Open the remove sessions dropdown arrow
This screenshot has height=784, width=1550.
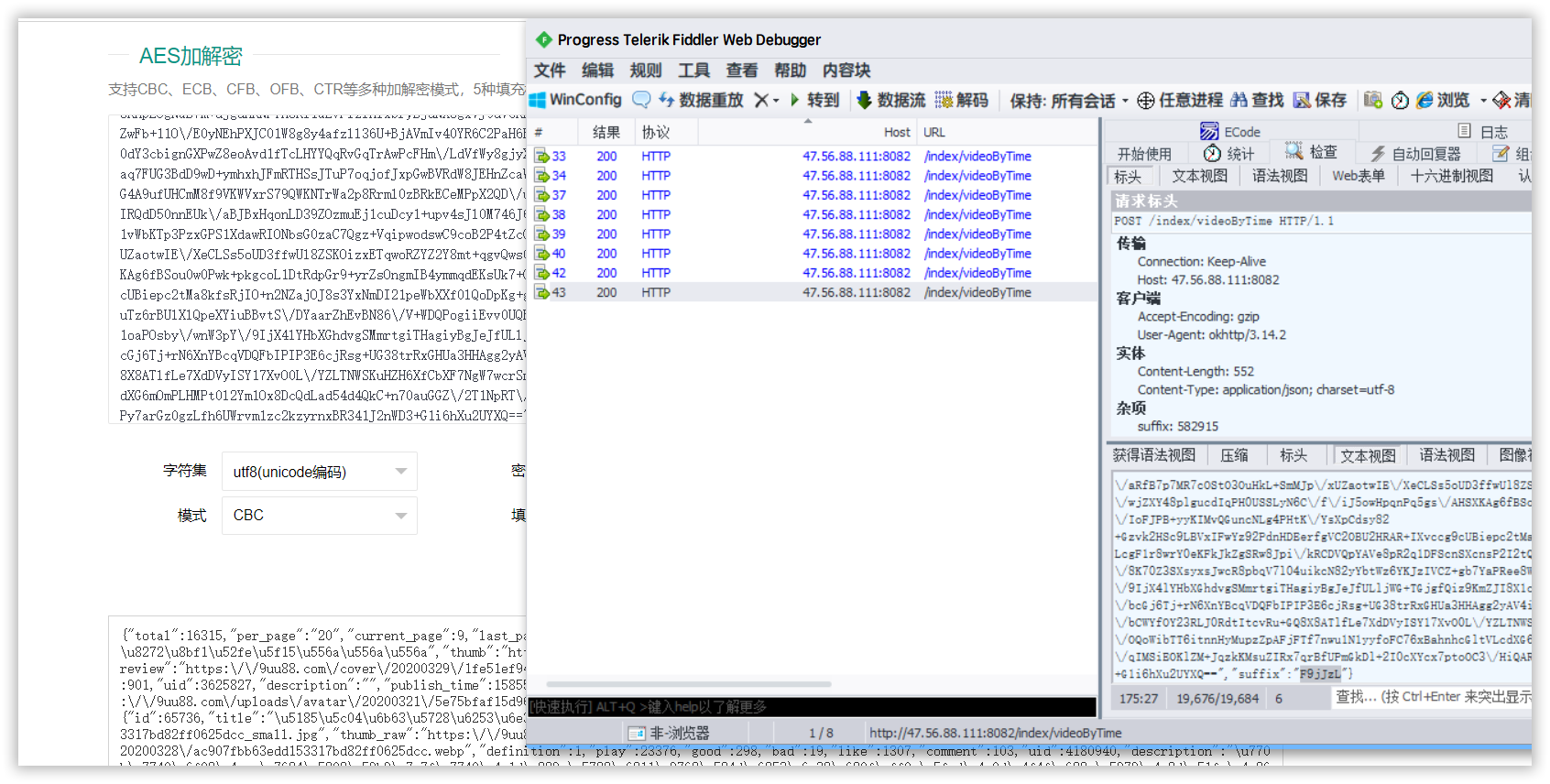tap(776, 101)
